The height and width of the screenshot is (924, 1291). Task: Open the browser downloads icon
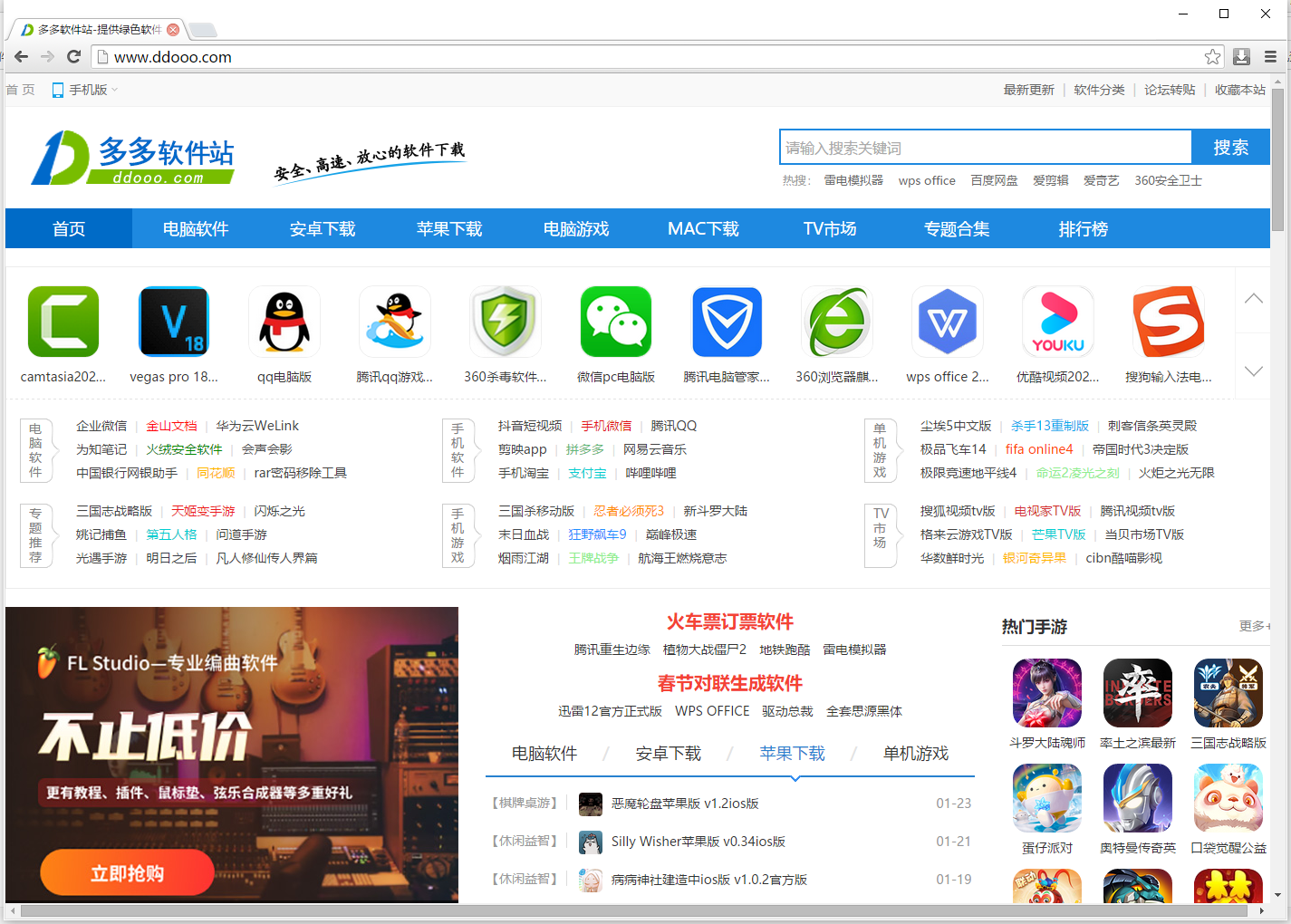[x=1241, y=56]
